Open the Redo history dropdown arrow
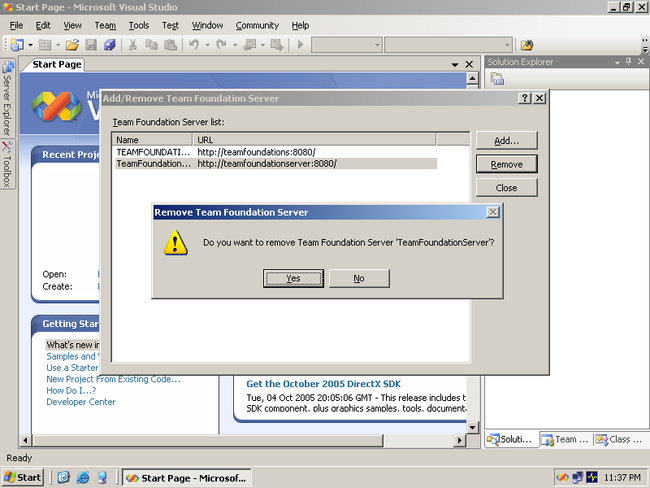650x488 pixels. click(x=235, y=45)
